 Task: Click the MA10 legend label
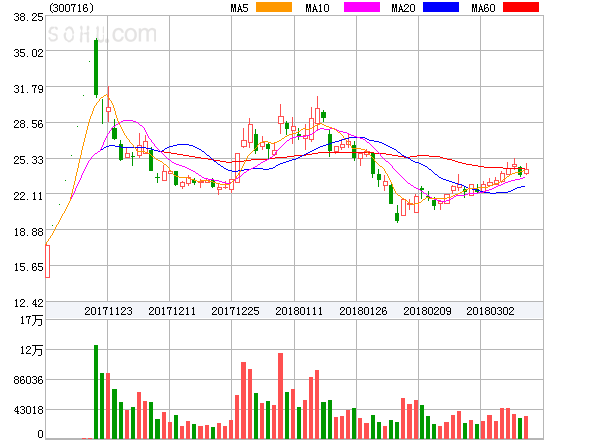point(317,8)
